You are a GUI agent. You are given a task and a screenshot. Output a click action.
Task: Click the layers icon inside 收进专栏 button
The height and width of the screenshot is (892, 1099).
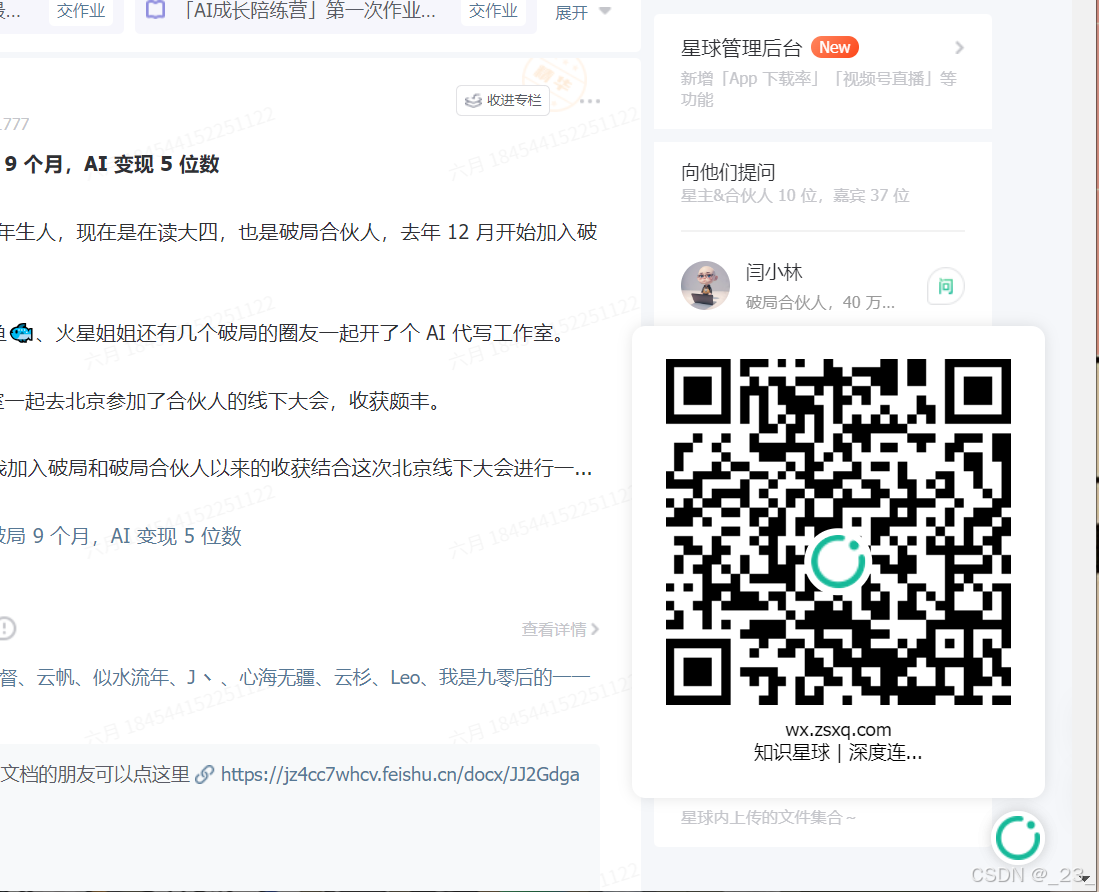pos(471,100)
